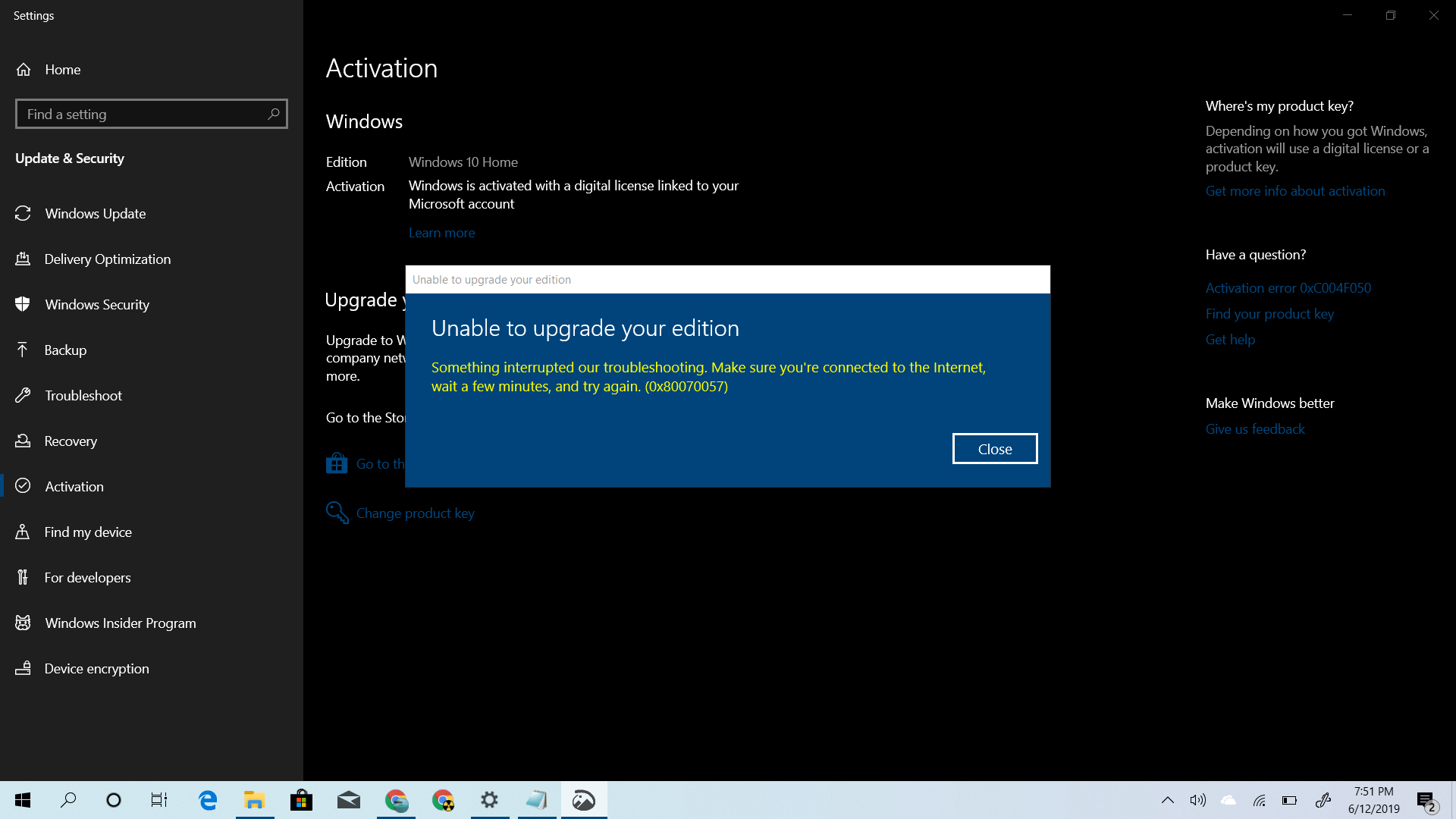Select Get more info about activation link
The width and height of the screenshot is (1456, 819).
[1294, 191]
